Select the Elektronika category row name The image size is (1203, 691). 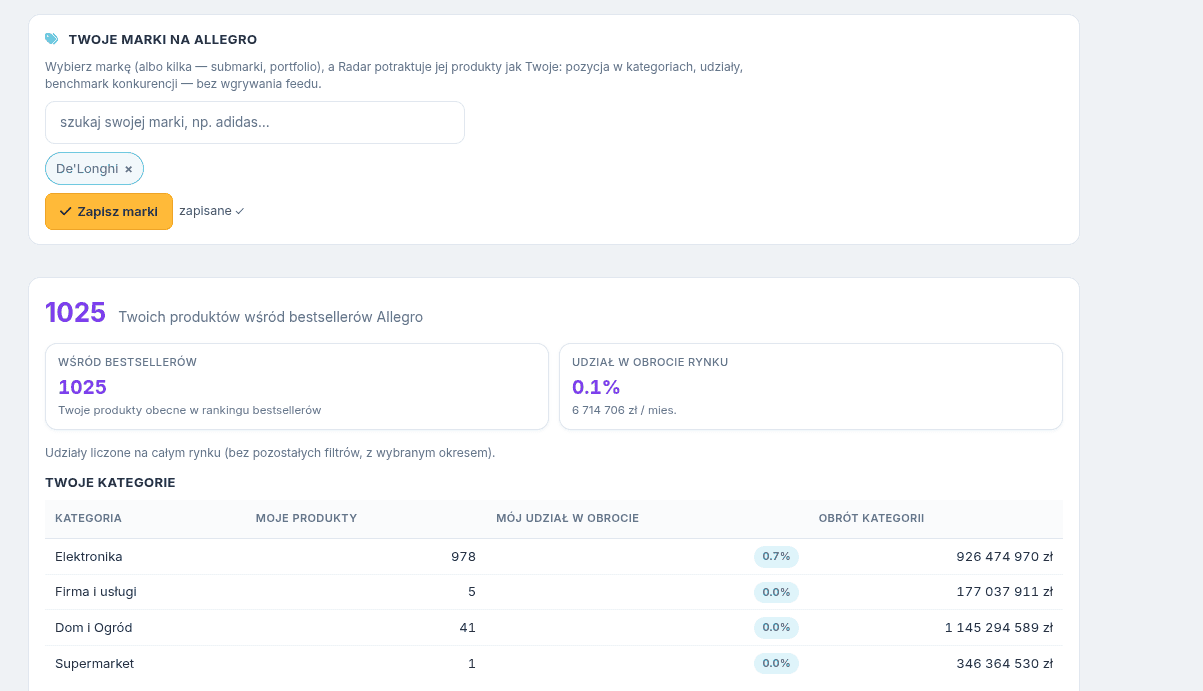click(89, 556)
